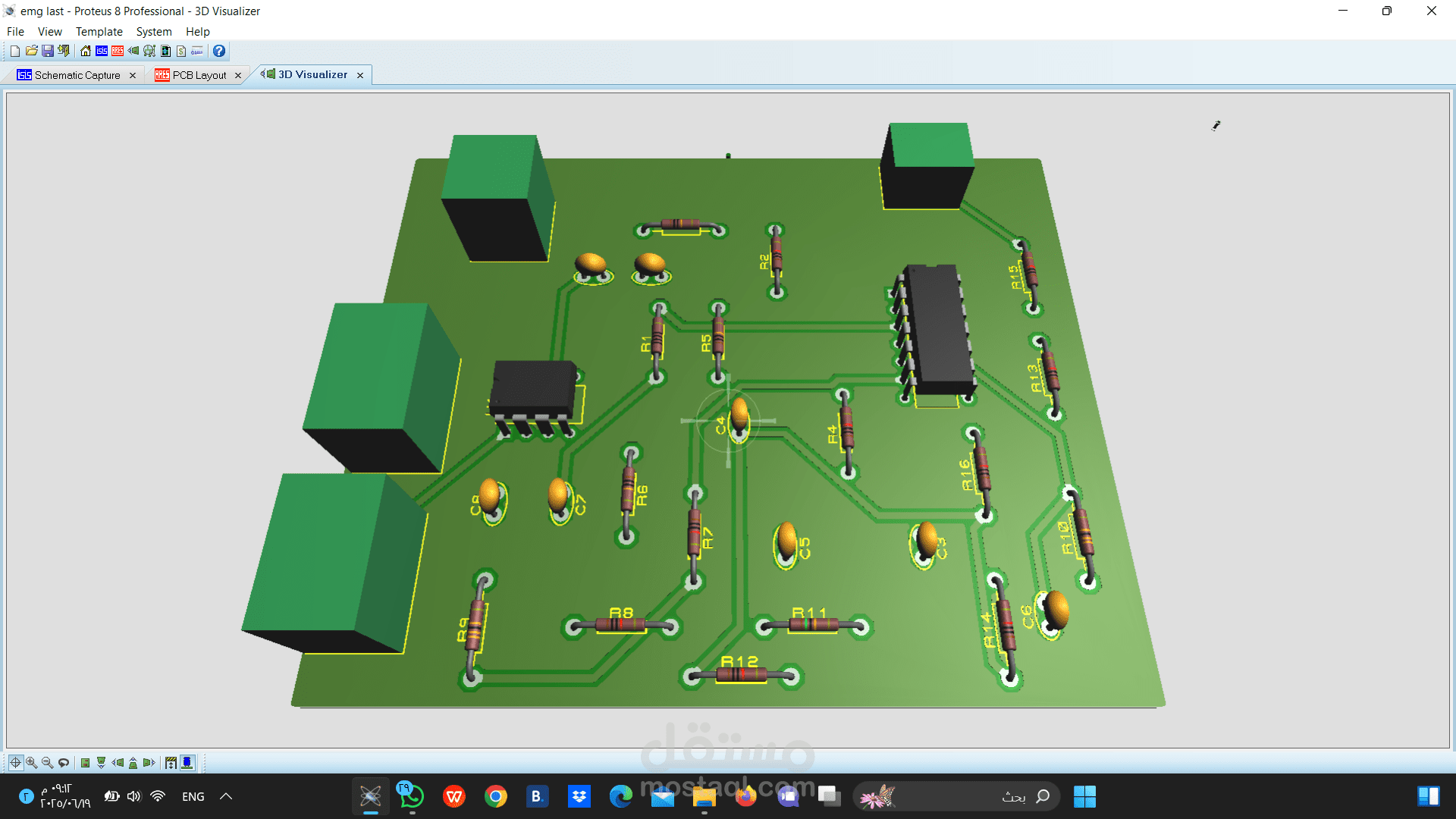Switch to top view of board
This screenshot has height=819, width=1456.
86,763
